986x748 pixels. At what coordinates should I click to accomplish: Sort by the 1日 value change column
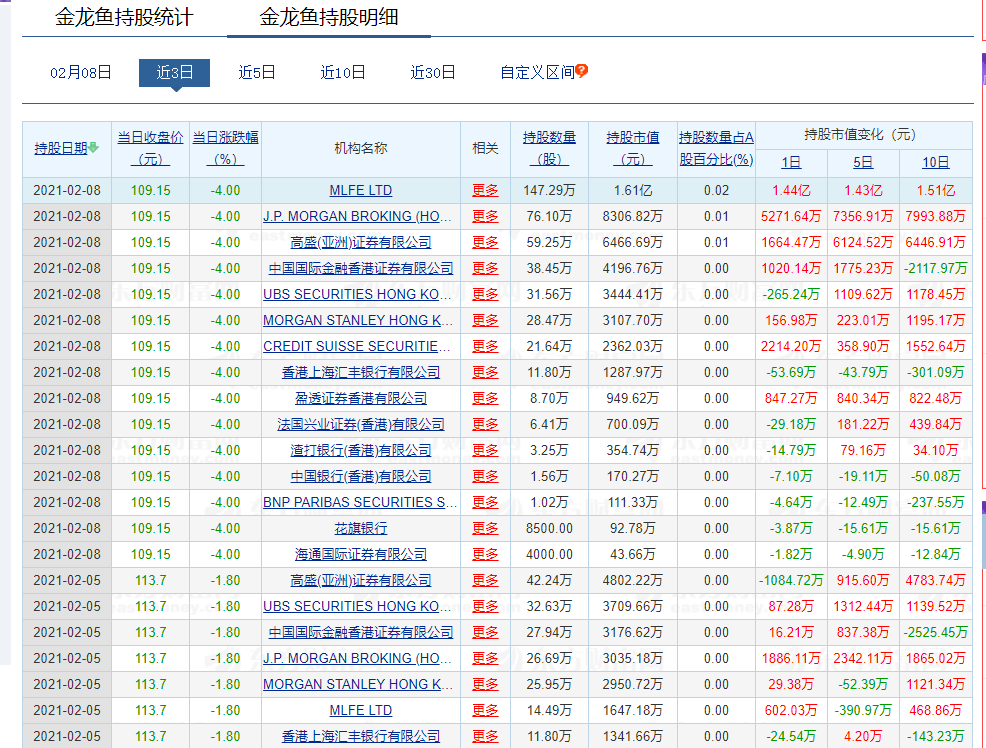tap(791, 162)
